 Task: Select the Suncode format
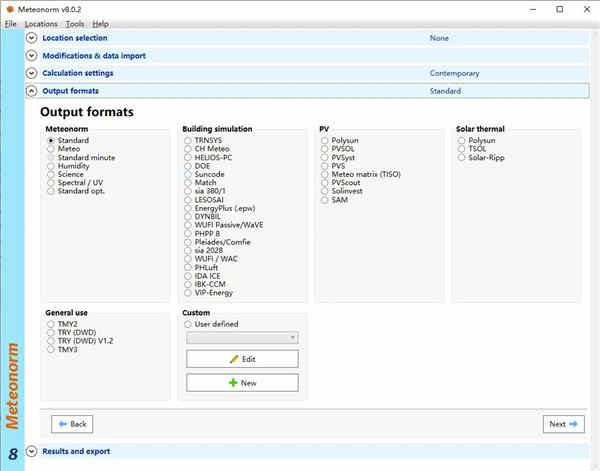pos(204,174)
